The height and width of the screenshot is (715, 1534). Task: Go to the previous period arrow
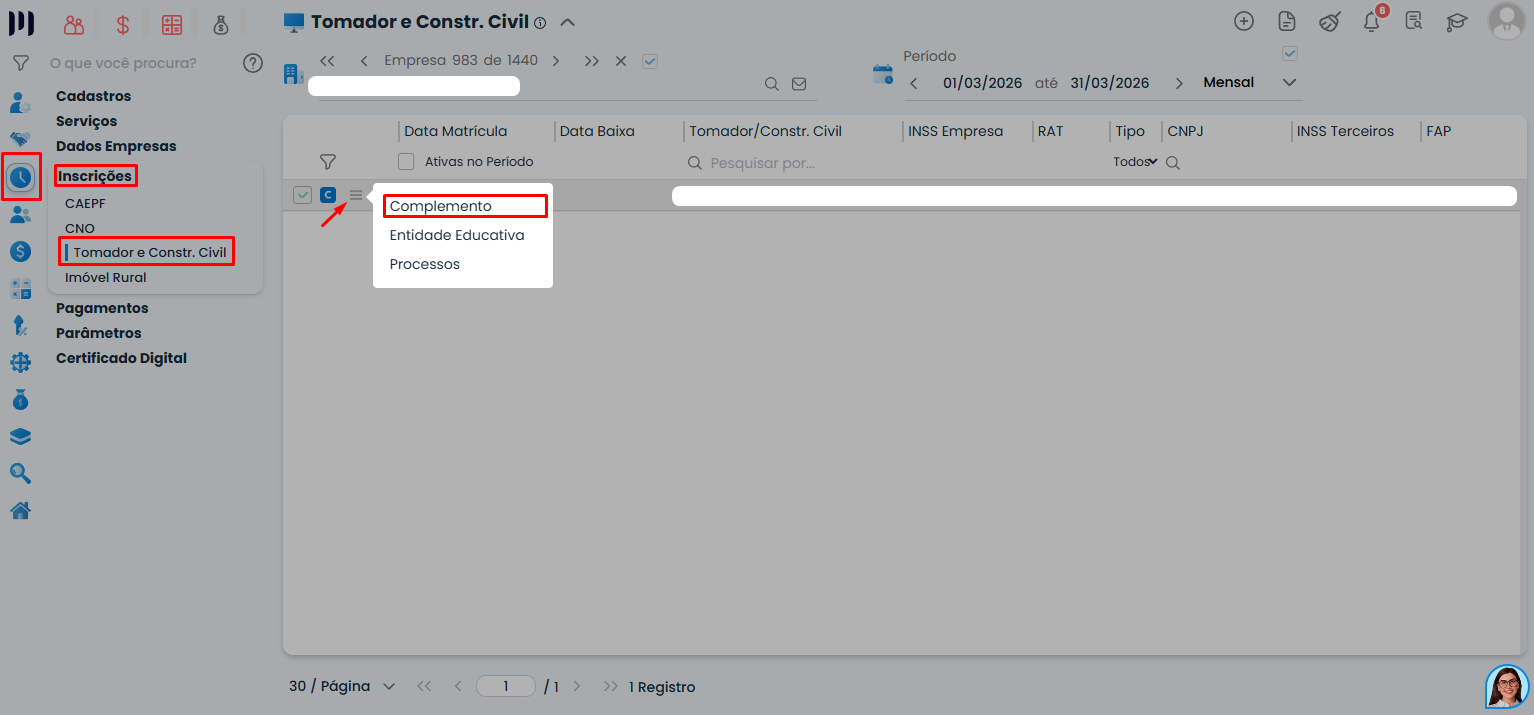coord(914,83)
